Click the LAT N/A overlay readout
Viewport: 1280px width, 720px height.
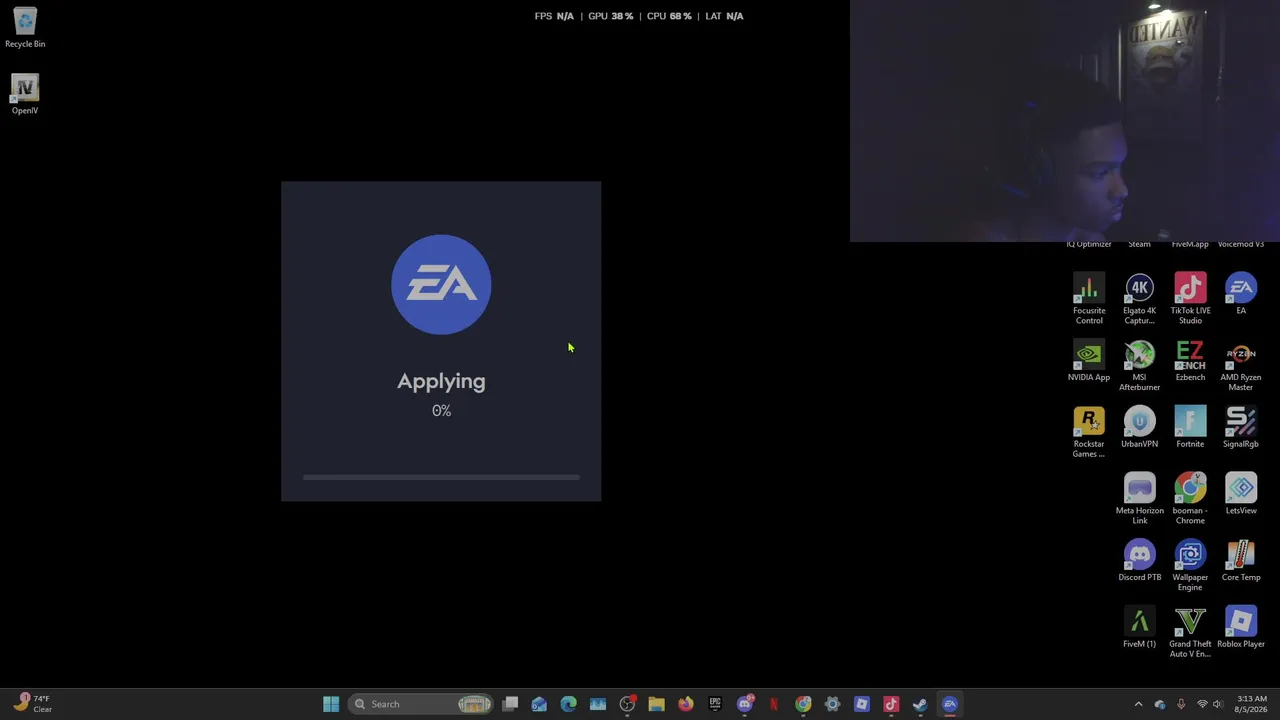pos(724,16)
